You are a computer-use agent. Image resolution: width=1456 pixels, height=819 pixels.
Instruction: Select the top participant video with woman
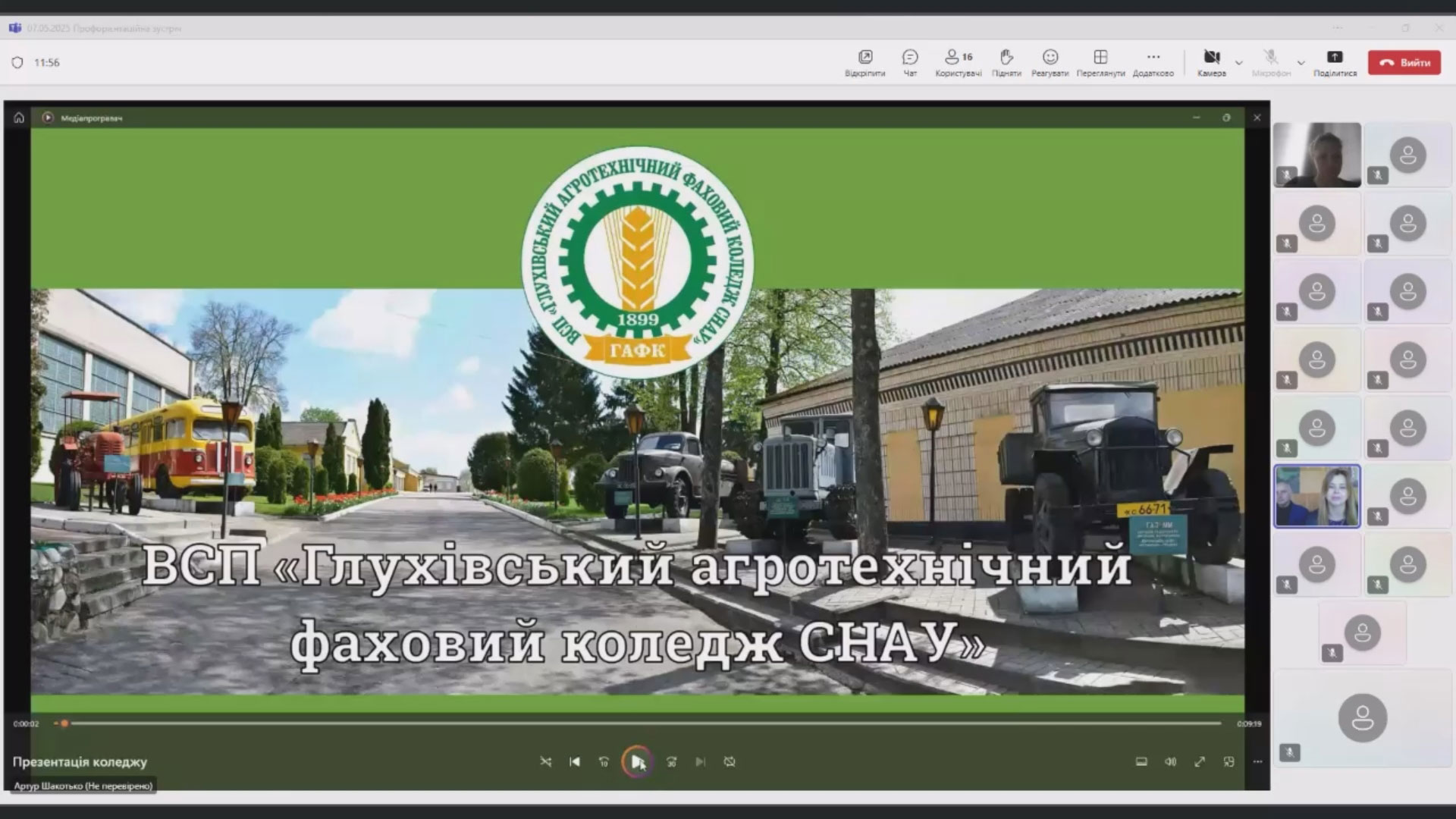click(1317, 155)
